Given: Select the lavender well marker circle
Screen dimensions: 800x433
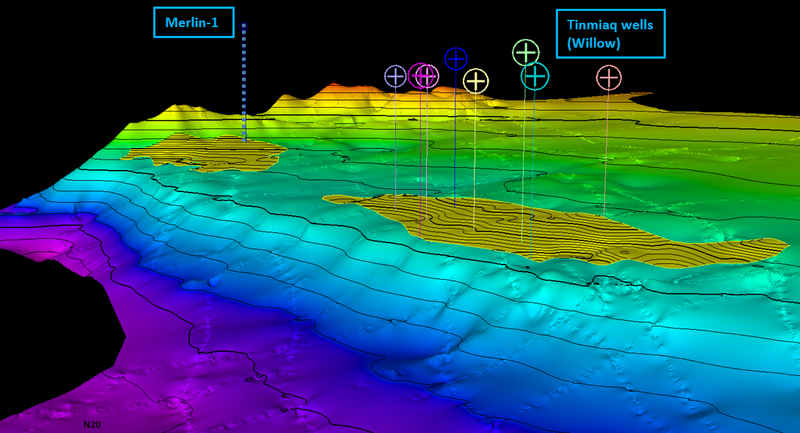Looking at the screenshot, I should [395, 77].
